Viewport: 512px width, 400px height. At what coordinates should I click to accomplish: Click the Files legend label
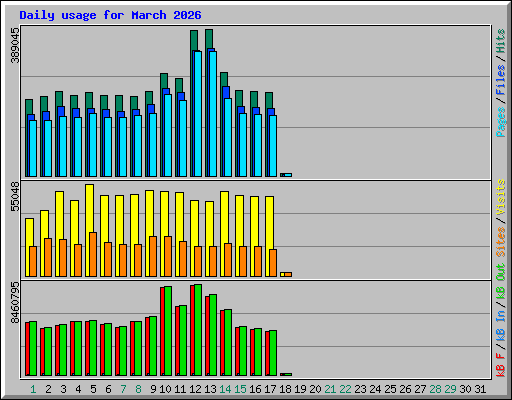[501, 80]
